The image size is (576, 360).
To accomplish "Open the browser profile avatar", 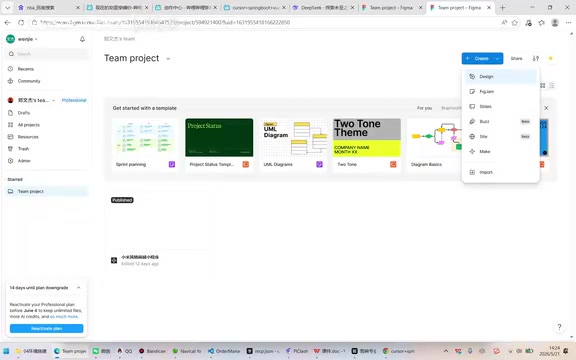I will 555,23.
